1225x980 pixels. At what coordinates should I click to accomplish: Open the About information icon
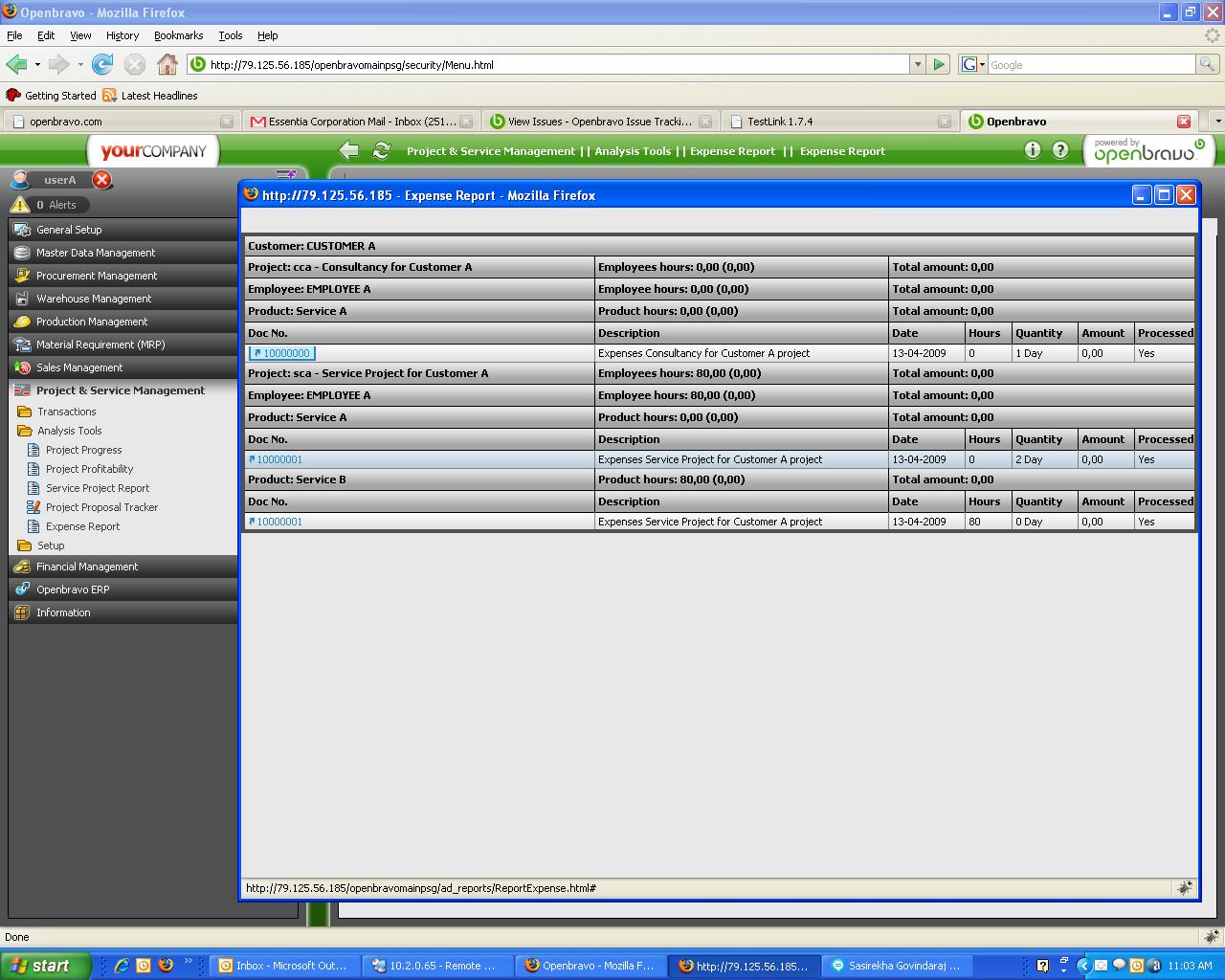tap(1032, 150)
